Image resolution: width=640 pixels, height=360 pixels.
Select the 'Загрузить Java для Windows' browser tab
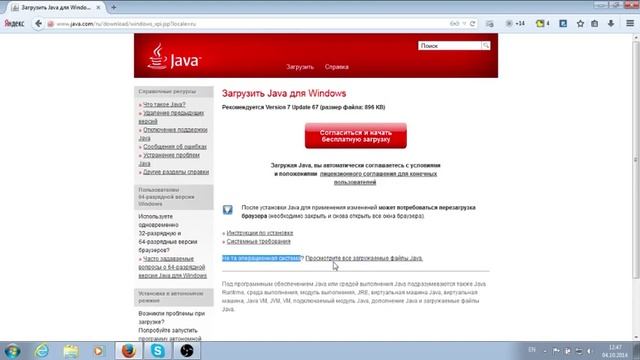click(x=56, y=7)
